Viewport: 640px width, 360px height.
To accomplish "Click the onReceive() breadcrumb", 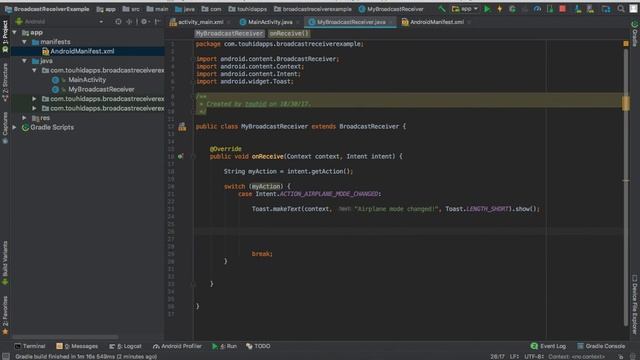I will tap(289, 33).
